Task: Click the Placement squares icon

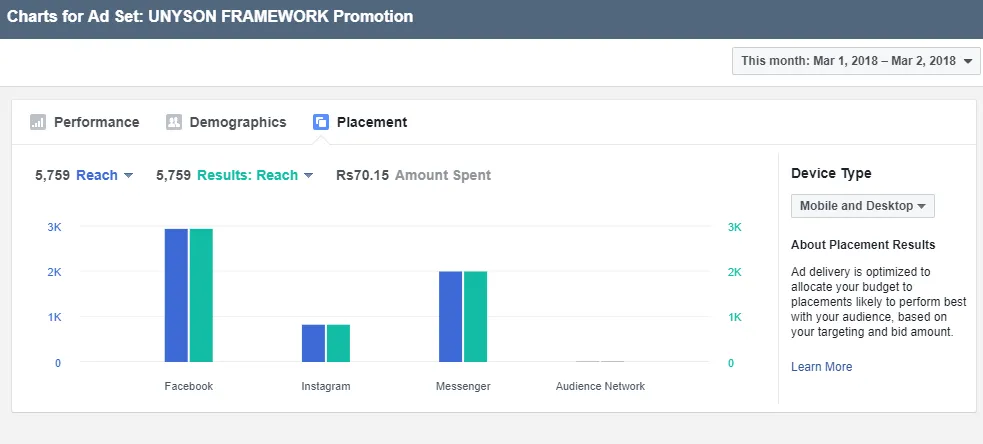Action: coord(320,122)
